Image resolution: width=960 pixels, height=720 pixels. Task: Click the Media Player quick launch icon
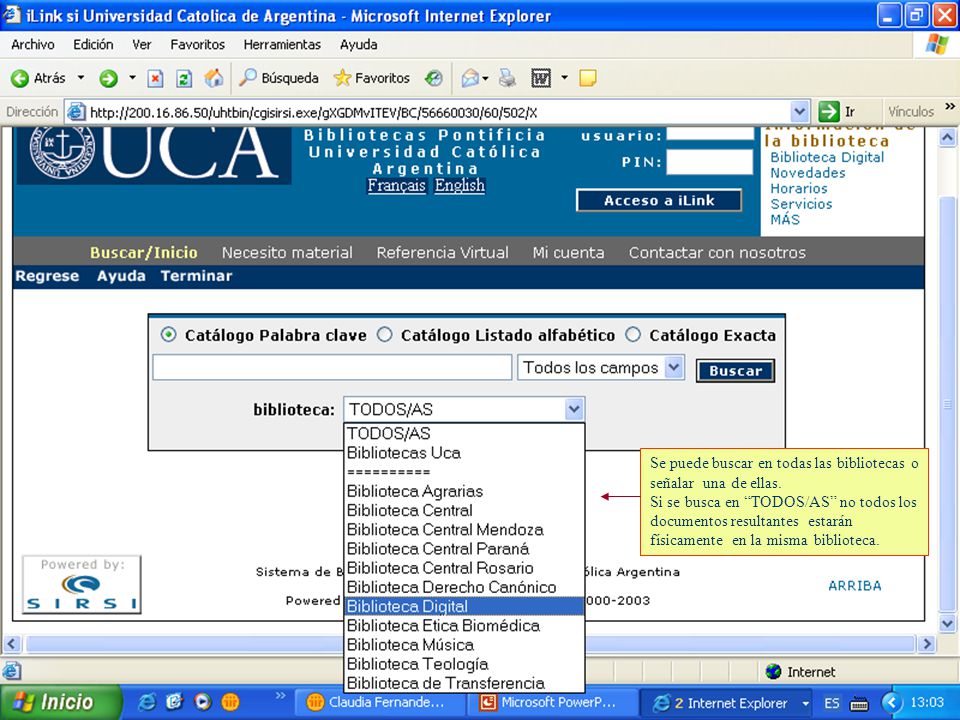pyautogui.click(x=203, y=702)
